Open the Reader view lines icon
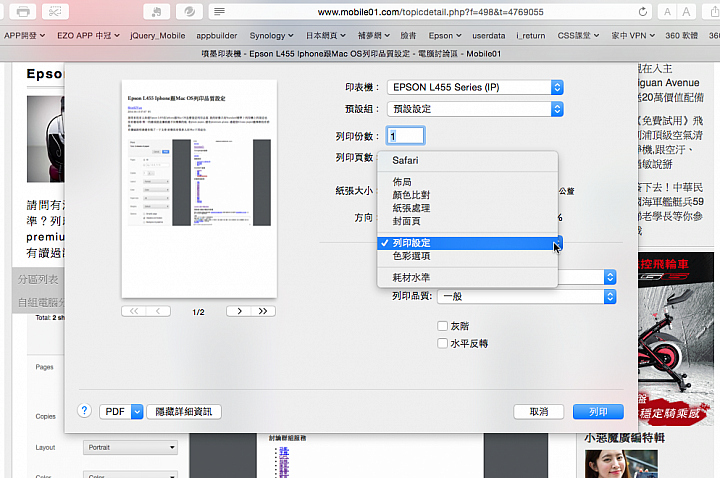The width and height of the screenshot is (720, 478). pos(219,11)
